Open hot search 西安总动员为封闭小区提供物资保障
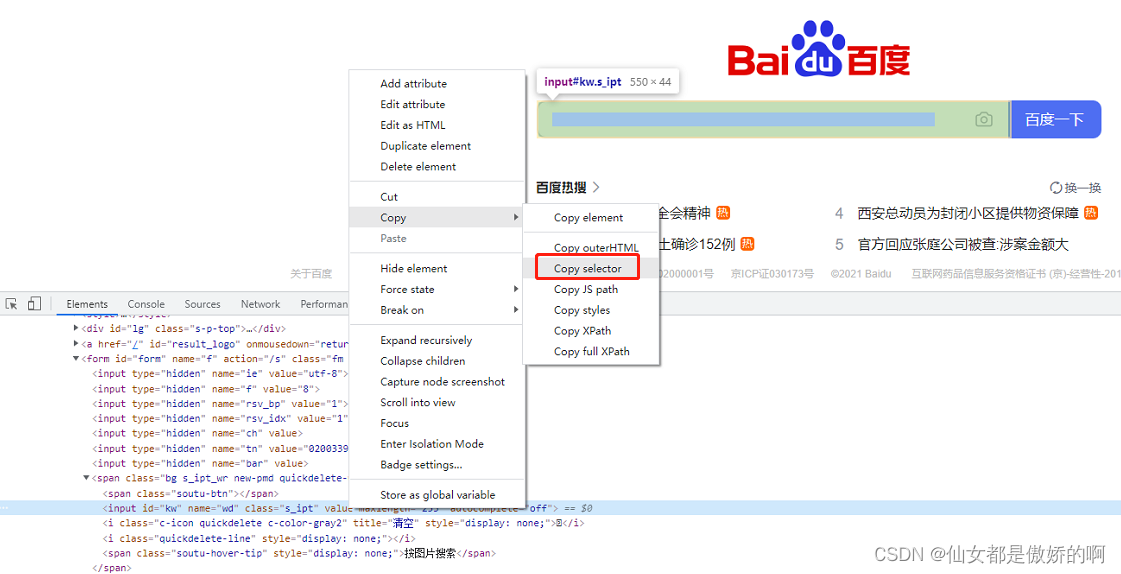This screenshot has width=1121, height=574. (967, 213)
